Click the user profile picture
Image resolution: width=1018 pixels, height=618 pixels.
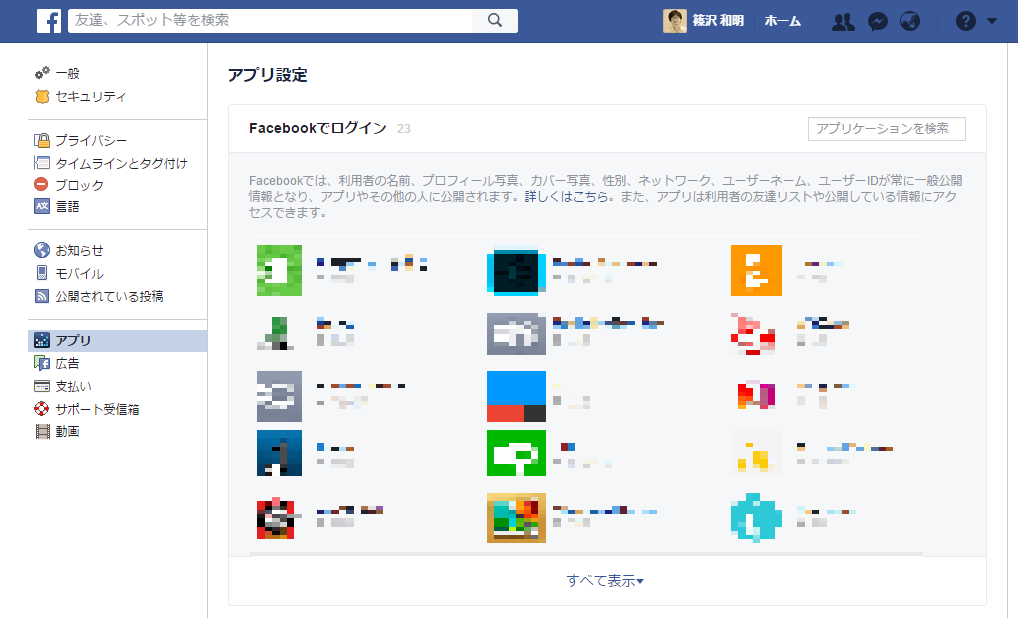point(675,21)
